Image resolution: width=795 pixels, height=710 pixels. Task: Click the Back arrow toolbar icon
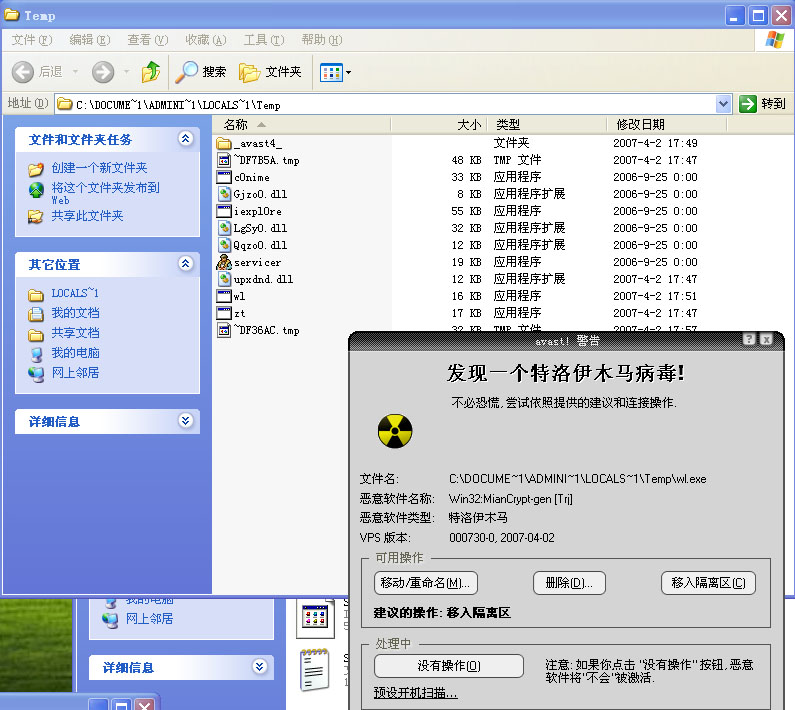(x=24, y=72)
